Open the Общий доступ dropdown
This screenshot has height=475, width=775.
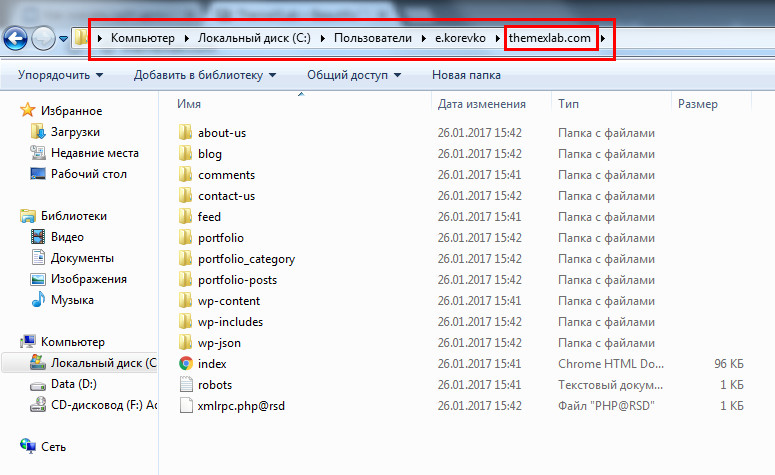354,75
